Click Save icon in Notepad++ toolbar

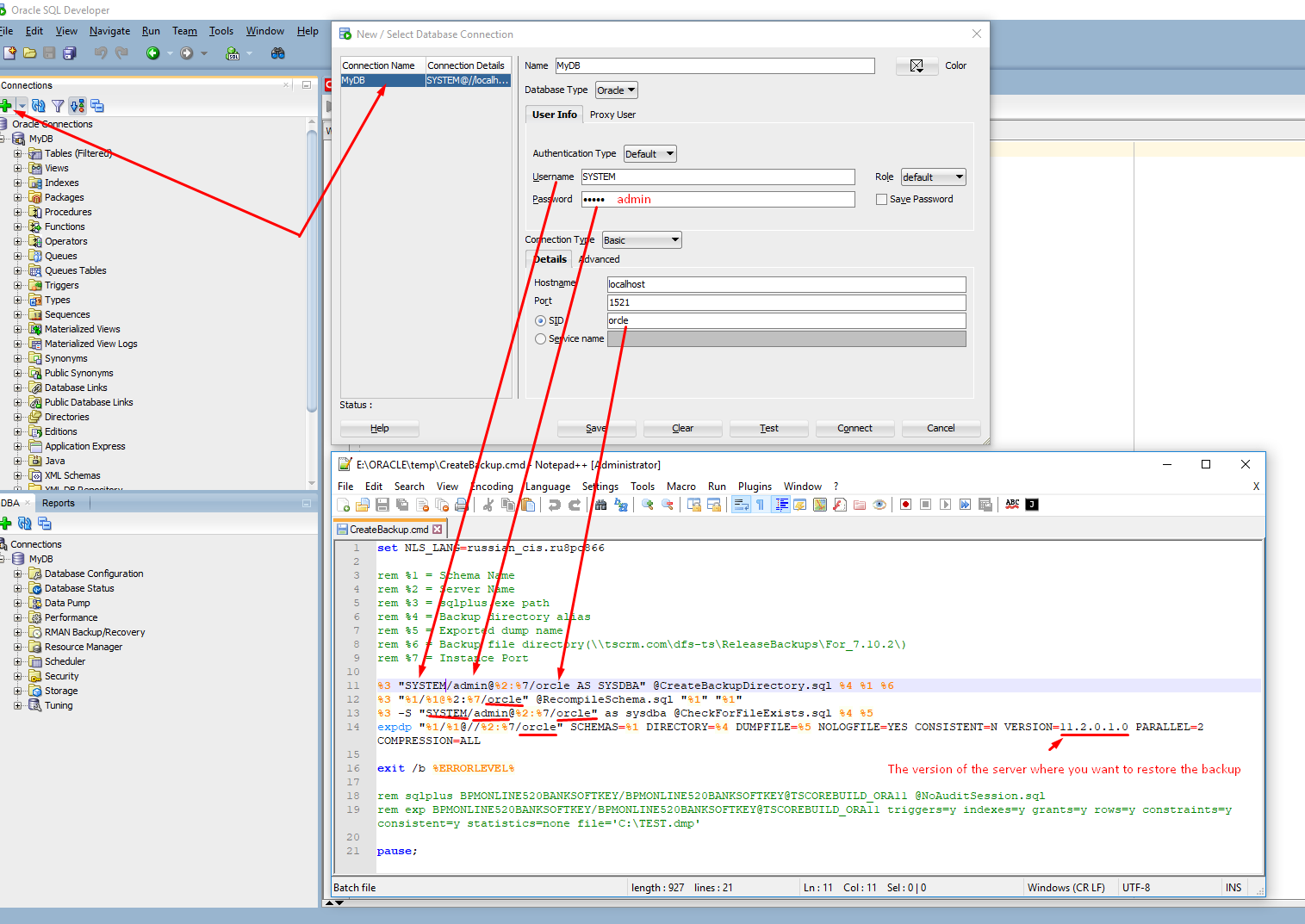click(x=382, y=505)
